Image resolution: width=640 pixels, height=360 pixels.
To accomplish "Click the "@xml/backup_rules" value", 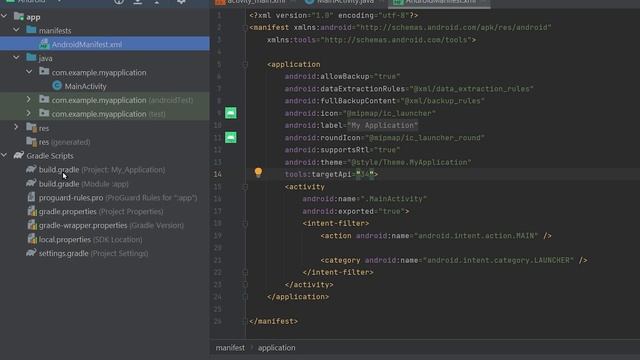I will [442, 101].
